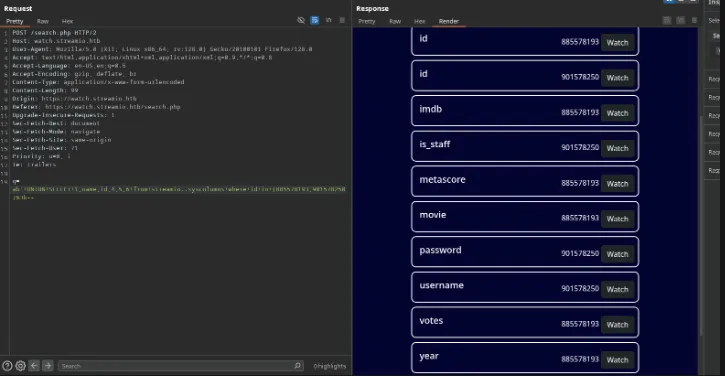725x376 pixels.
Task: Click the 'metascore' column name text
Action: 442,179
